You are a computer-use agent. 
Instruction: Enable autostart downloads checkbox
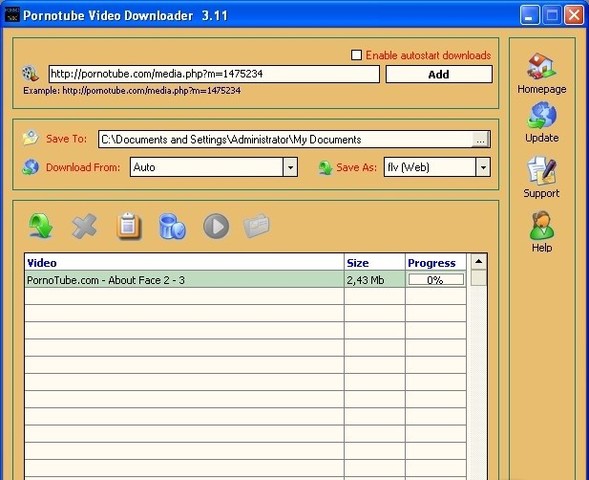(x=356, y=55)
